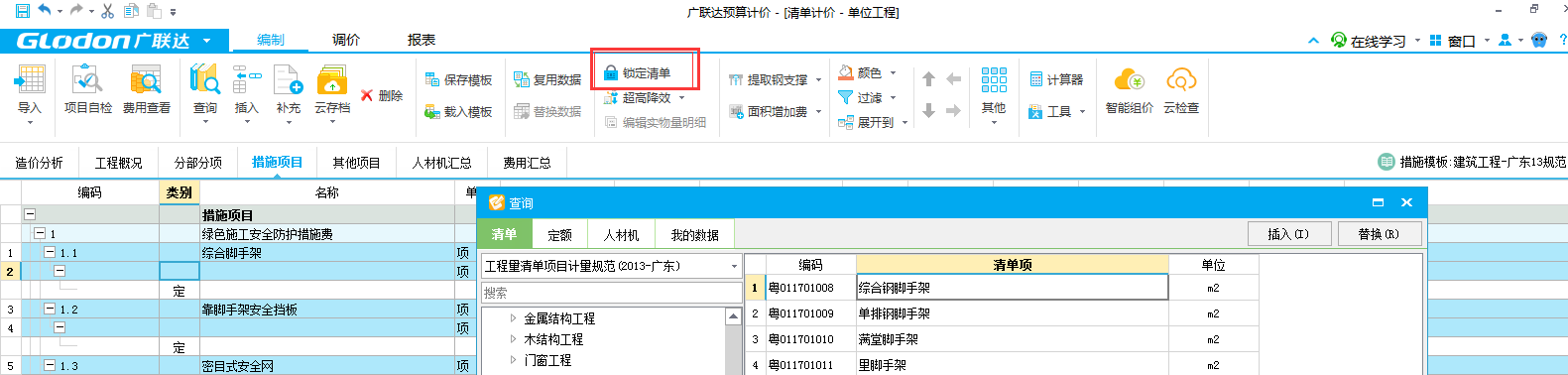Click the move down arrow icon
Screen dimensions: 1568x375
(928, 111)
